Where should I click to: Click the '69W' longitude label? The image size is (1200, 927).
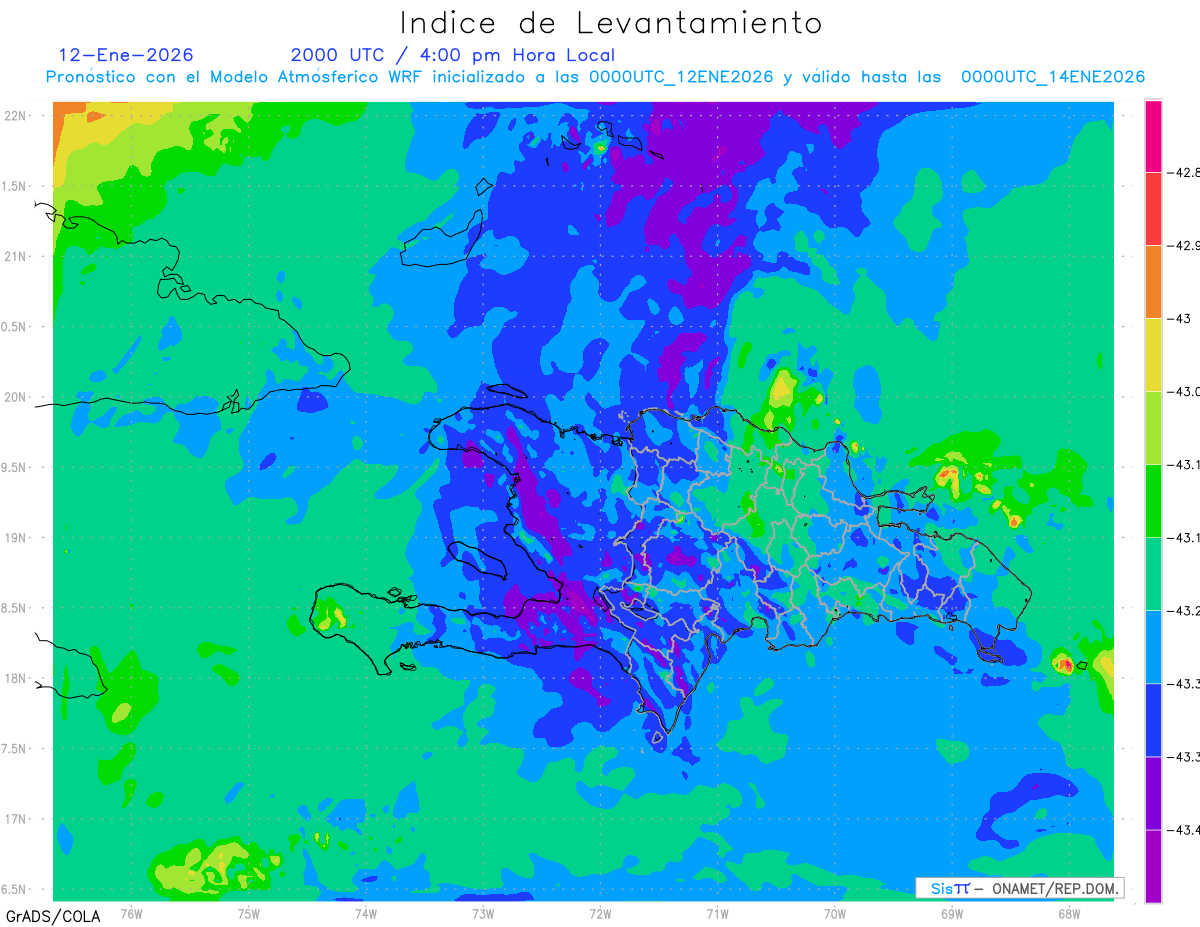pyautogui.click(x=952, y=913)
